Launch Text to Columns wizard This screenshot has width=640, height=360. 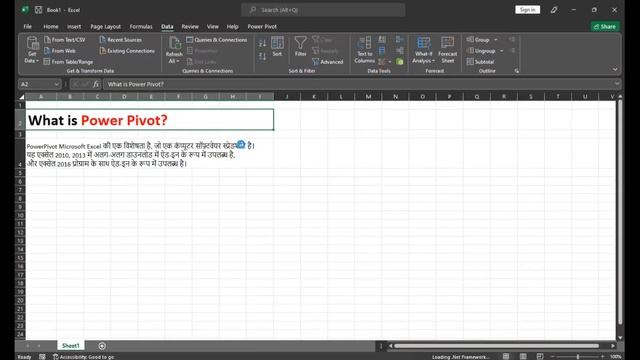364,50
